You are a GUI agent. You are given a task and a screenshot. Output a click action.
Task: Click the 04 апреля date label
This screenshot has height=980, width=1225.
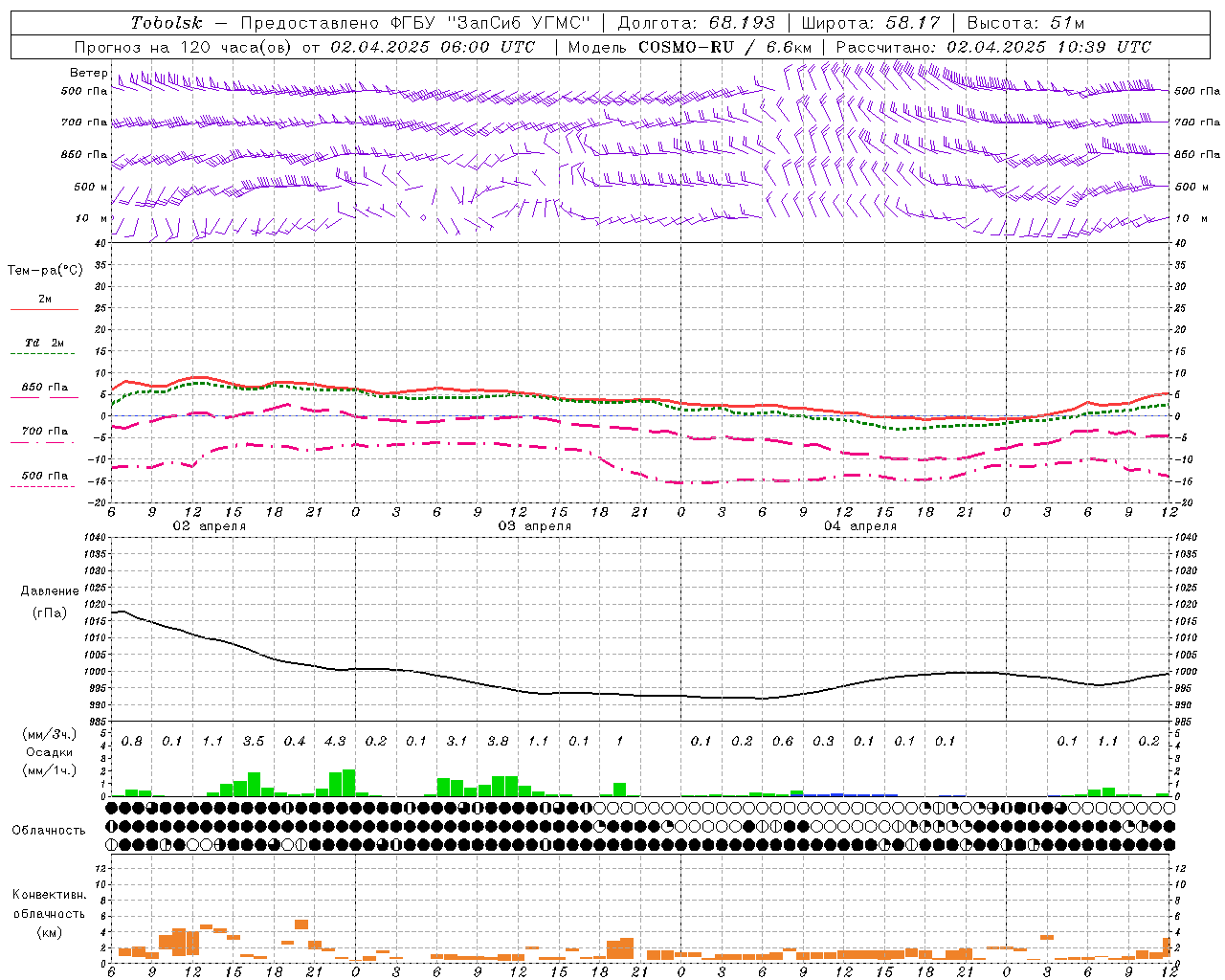[859, 526]
